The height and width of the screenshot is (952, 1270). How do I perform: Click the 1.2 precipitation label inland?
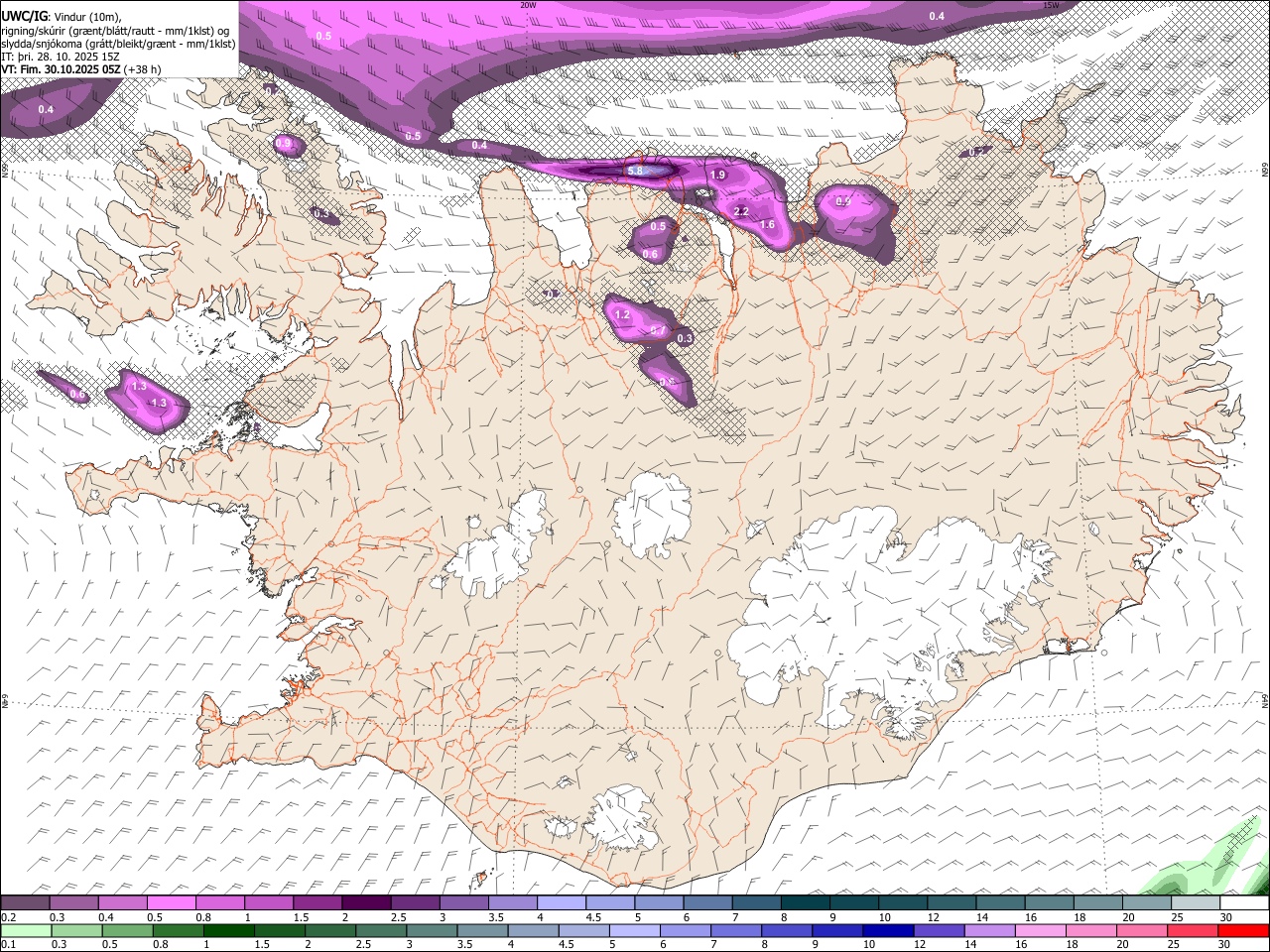tap(622, 314)
